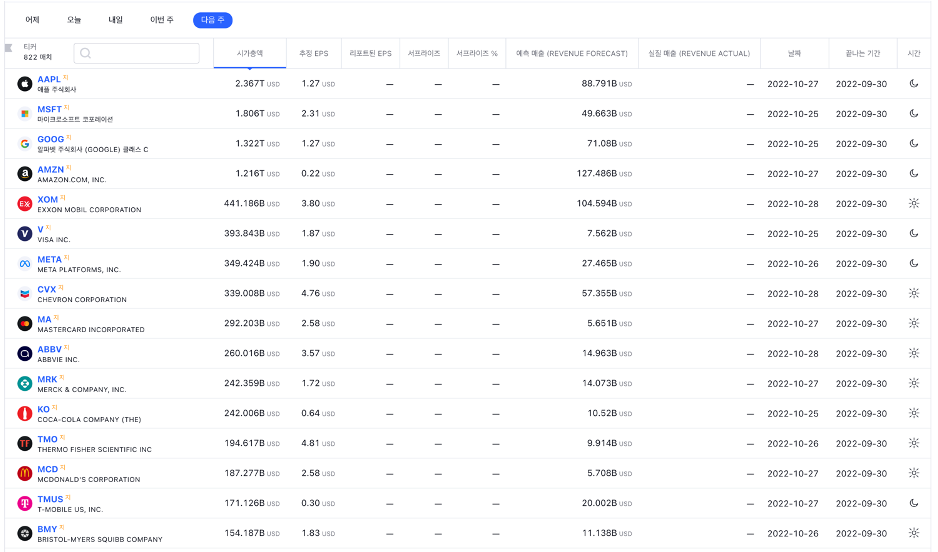The height and width of the screenshot is (552, 938).
Task: Focus the ticker search input field
Action: click(x=136, y=53)
